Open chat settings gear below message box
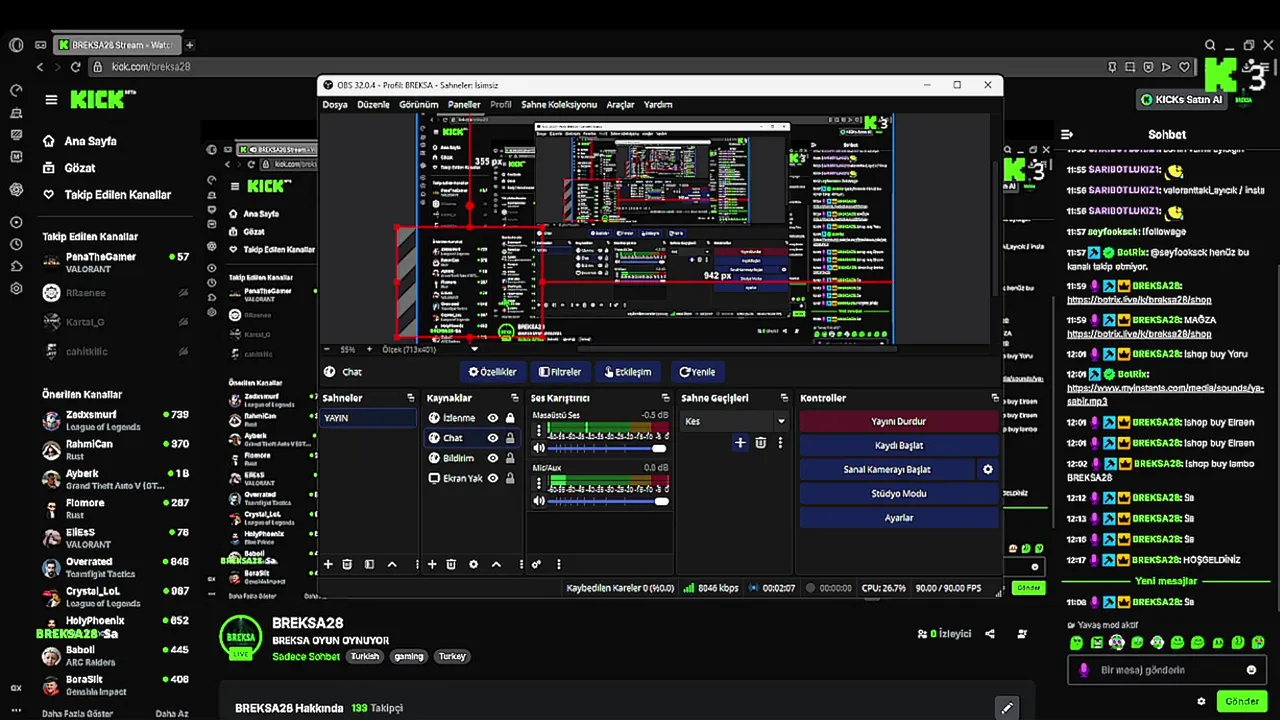This screenshot has width=1280, height=720. tap(1201, 701)
